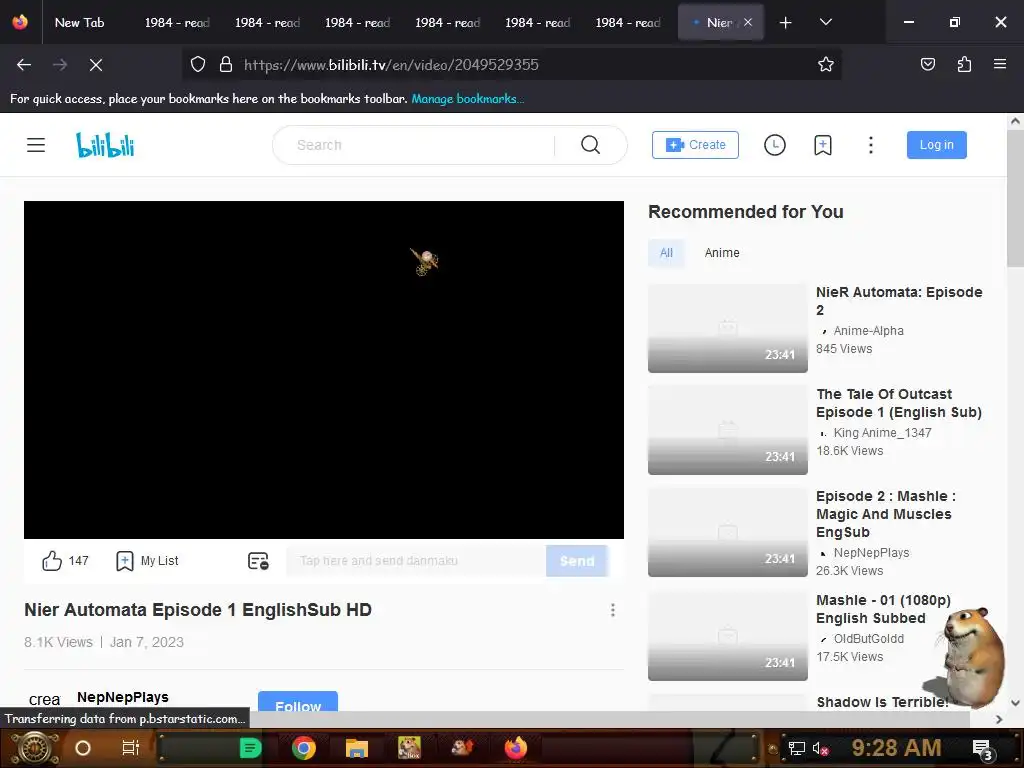Open the NieR Automata: Episode 2 title

click(x=899, y=301)
